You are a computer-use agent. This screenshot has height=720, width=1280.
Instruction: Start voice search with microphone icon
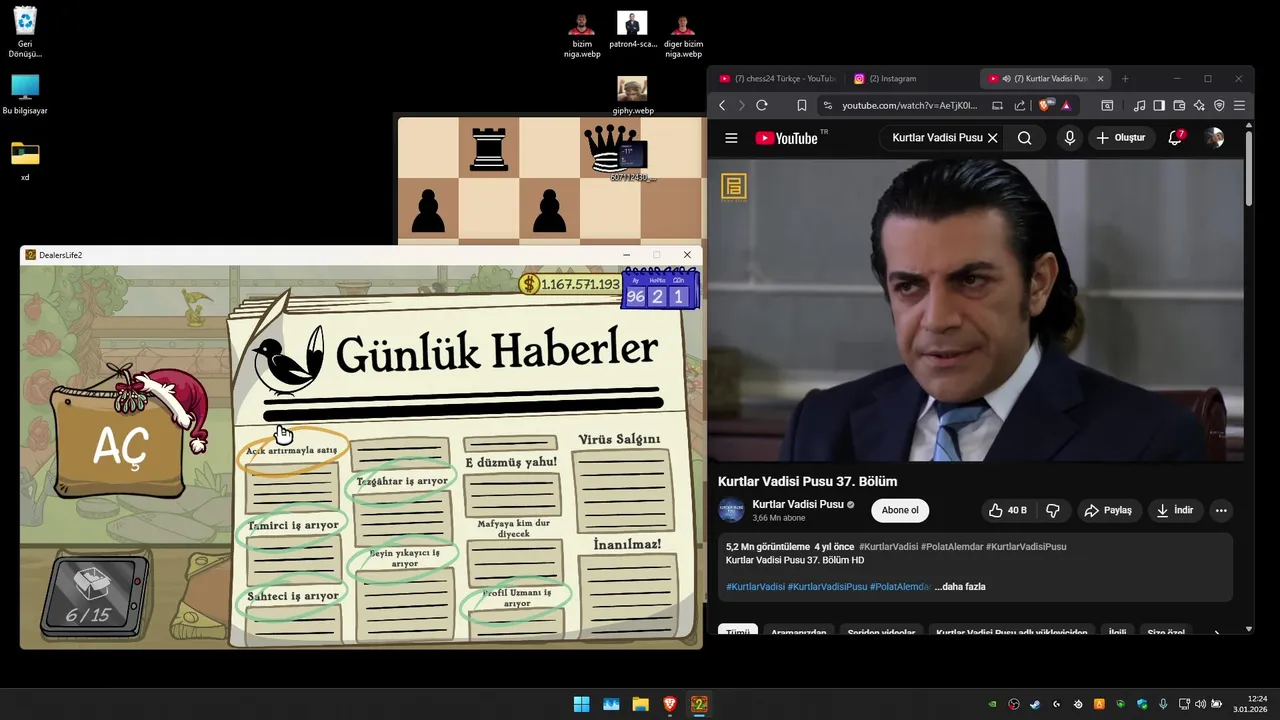[1069, 138]
